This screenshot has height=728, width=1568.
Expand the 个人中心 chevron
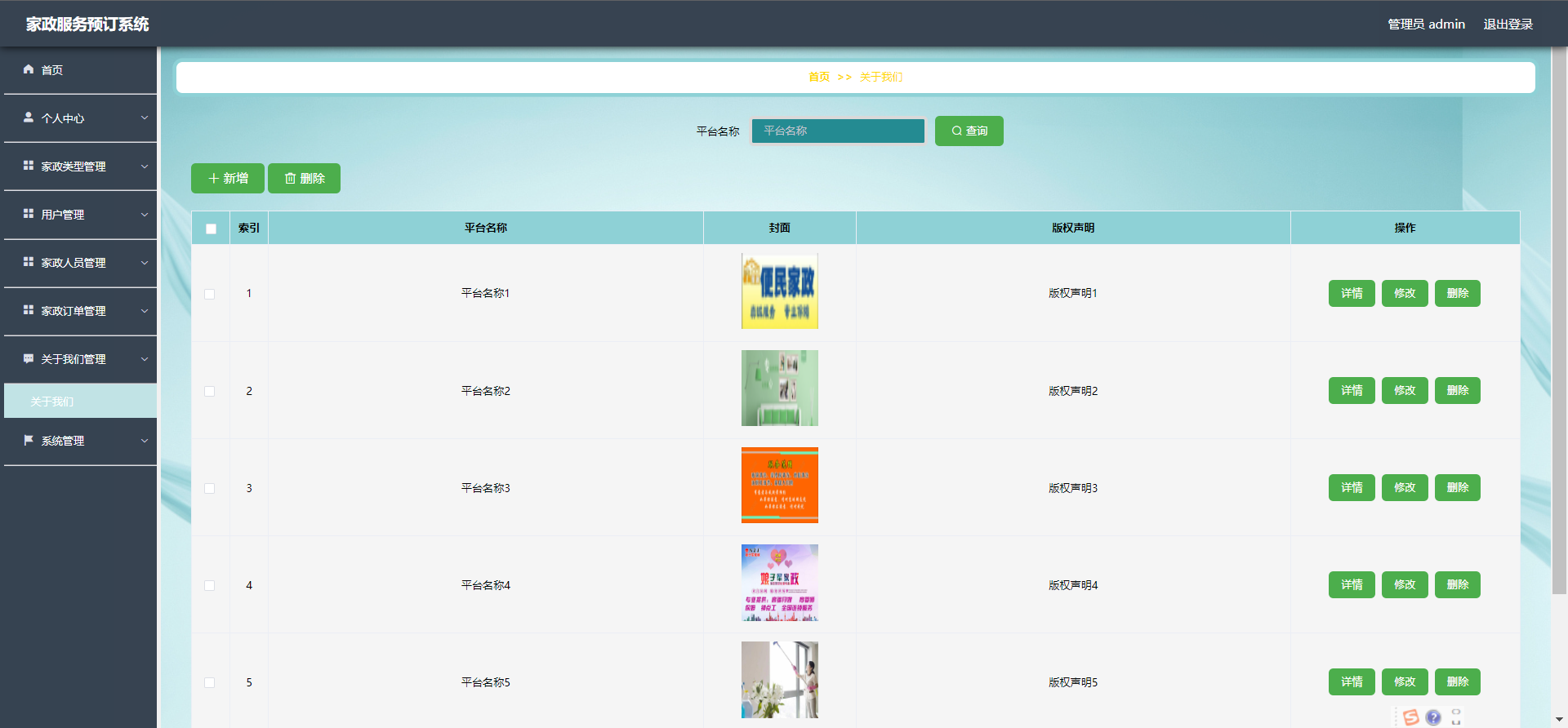coord(145,118)
